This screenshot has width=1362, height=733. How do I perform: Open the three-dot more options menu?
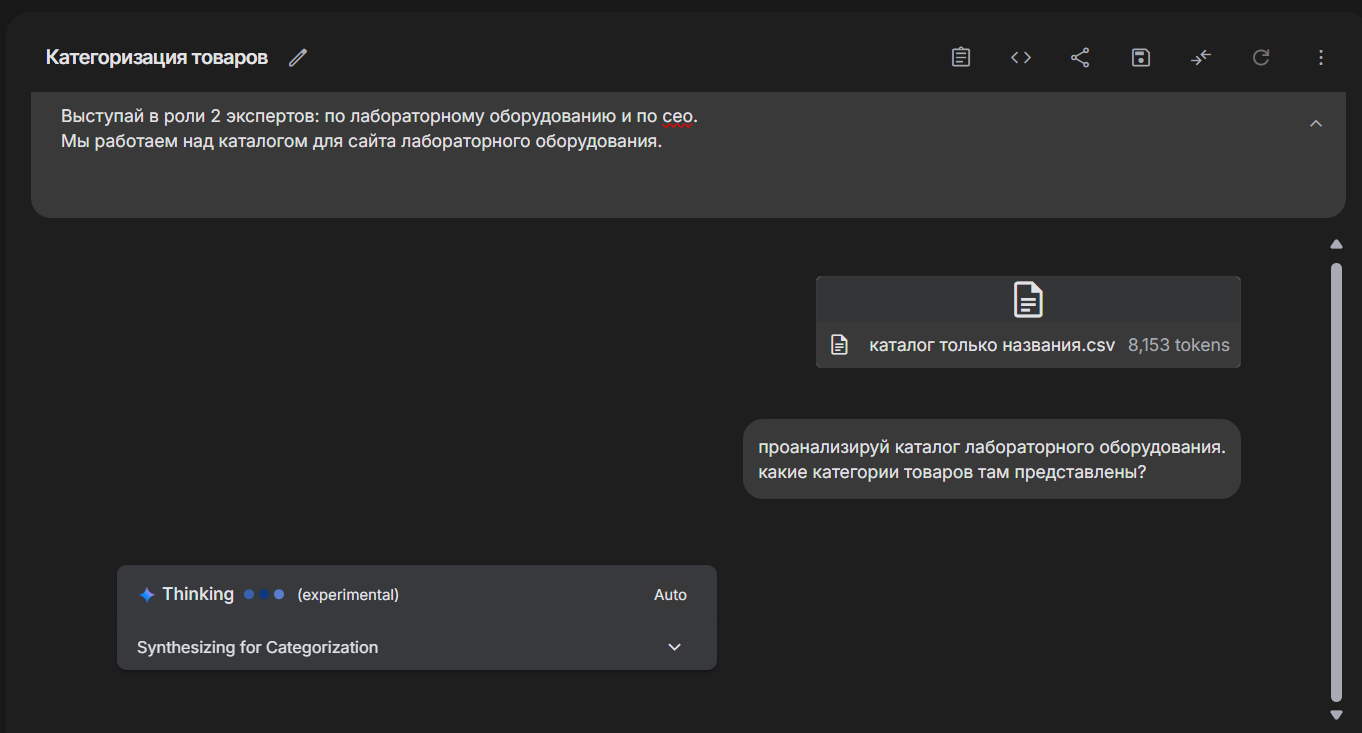click(x=1321, y=58)
